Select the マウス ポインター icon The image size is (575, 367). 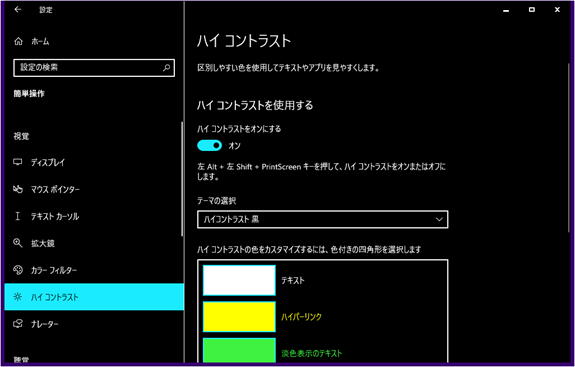click(x=18, y=189)
